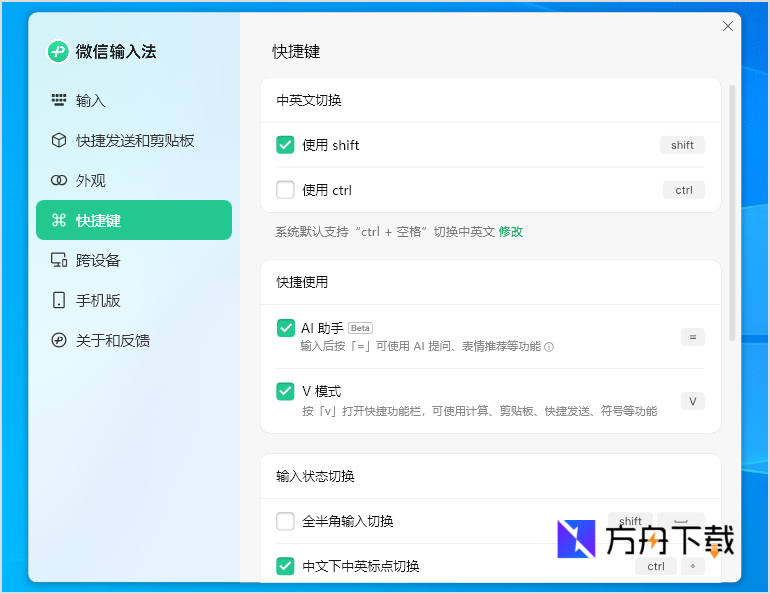
Task: Open 快捷发送和剪贴板 settings page
Action: (134, 140)
